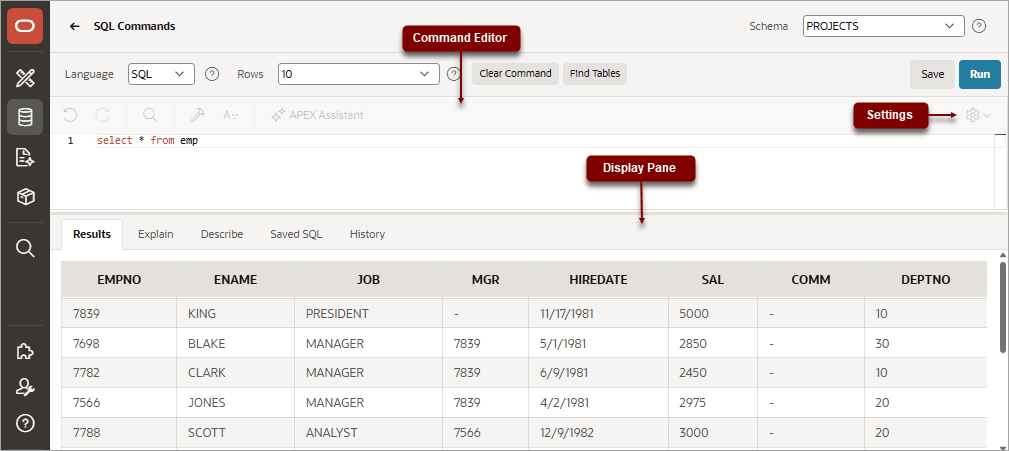The height and width of the screenshot is (451, 1009).
Task: Switch to the Saved SQL tab
Action: point(296,234)
